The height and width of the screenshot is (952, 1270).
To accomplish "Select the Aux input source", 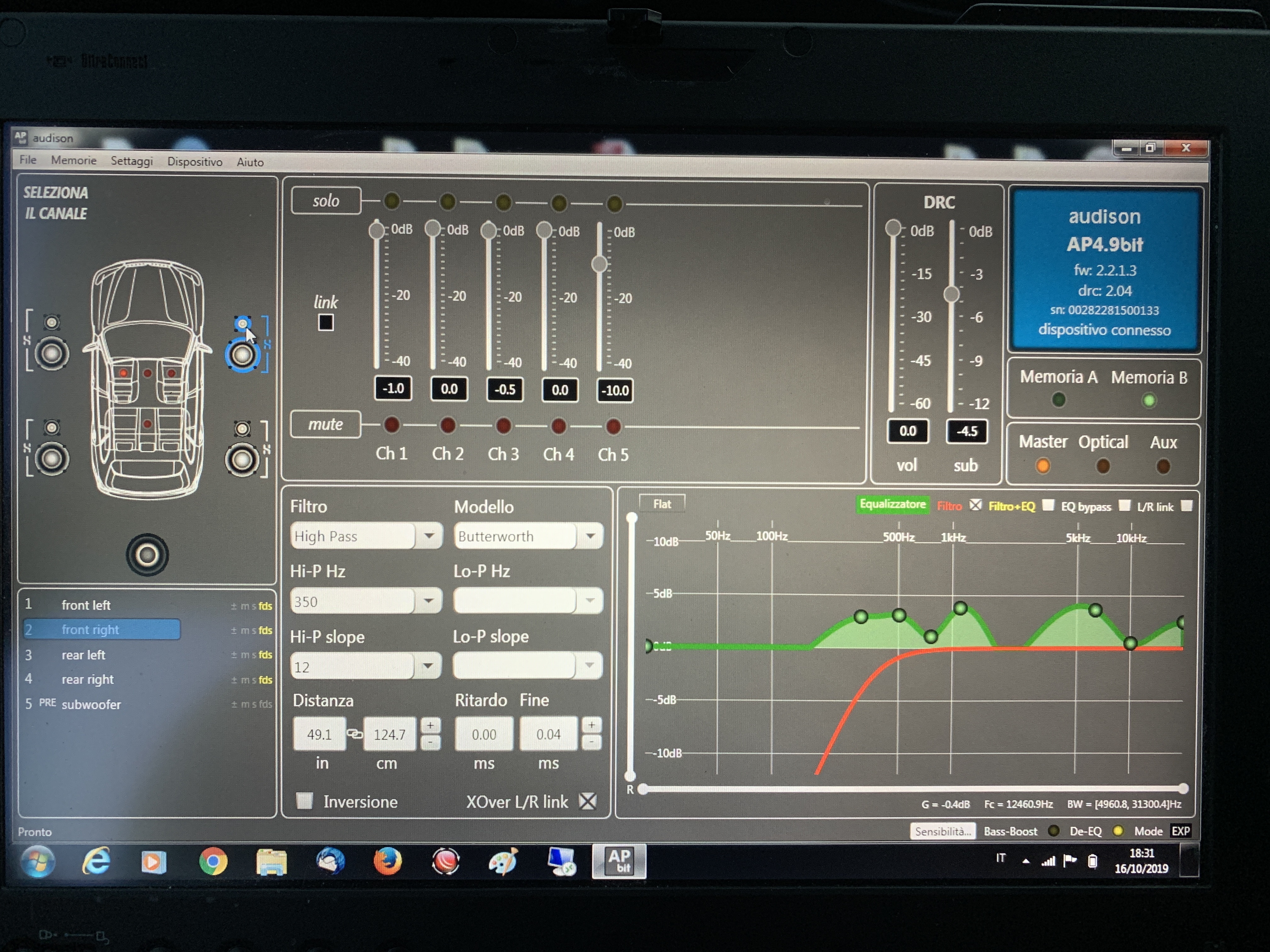I will (1163, 466).
